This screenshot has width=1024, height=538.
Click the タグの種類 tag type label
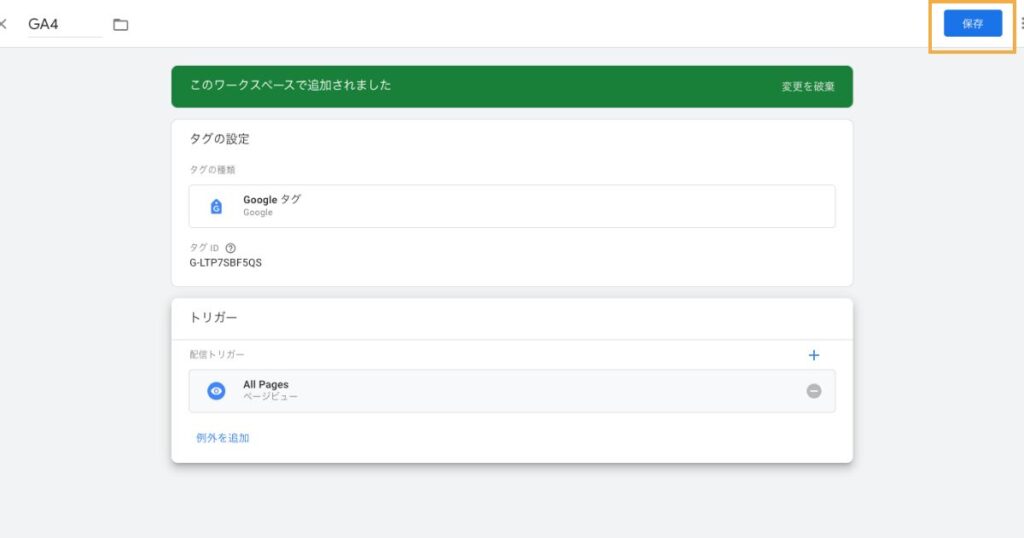(x=212, y=170)
